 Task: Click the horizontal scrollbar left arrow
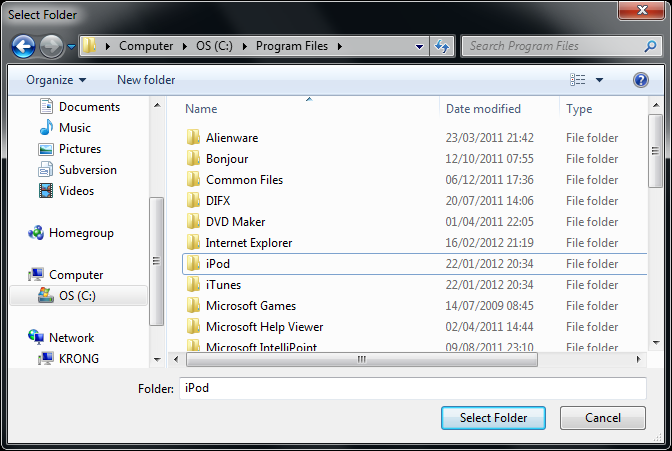coord(176,359)
